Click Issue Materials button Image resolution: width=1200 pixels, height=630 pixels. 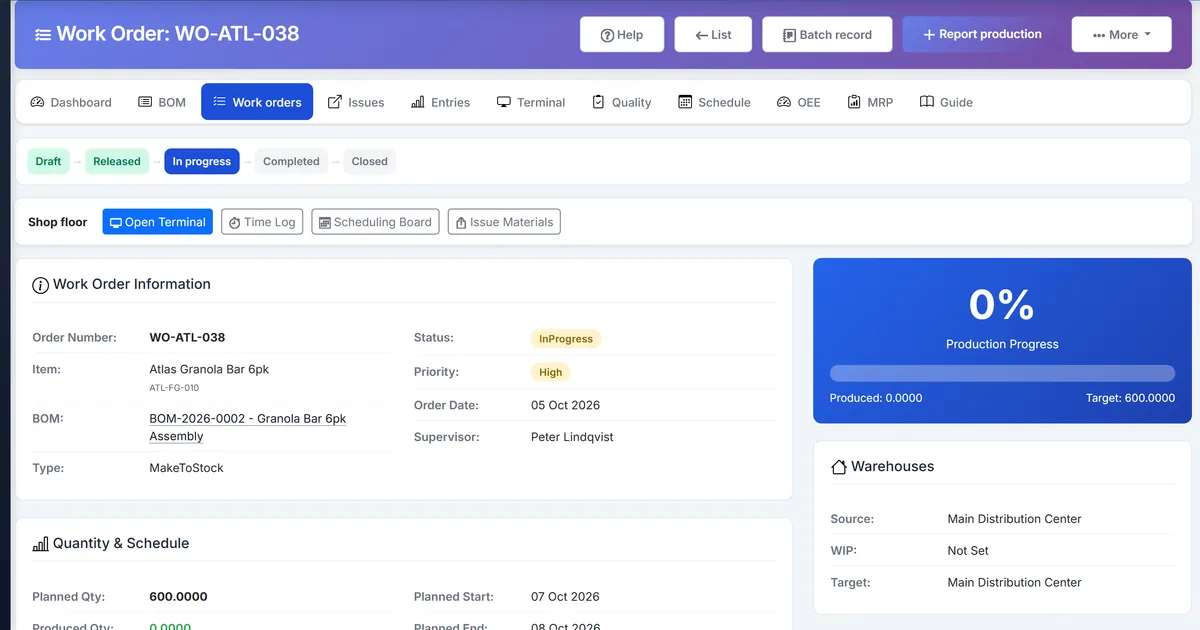(x=504, y=222)
